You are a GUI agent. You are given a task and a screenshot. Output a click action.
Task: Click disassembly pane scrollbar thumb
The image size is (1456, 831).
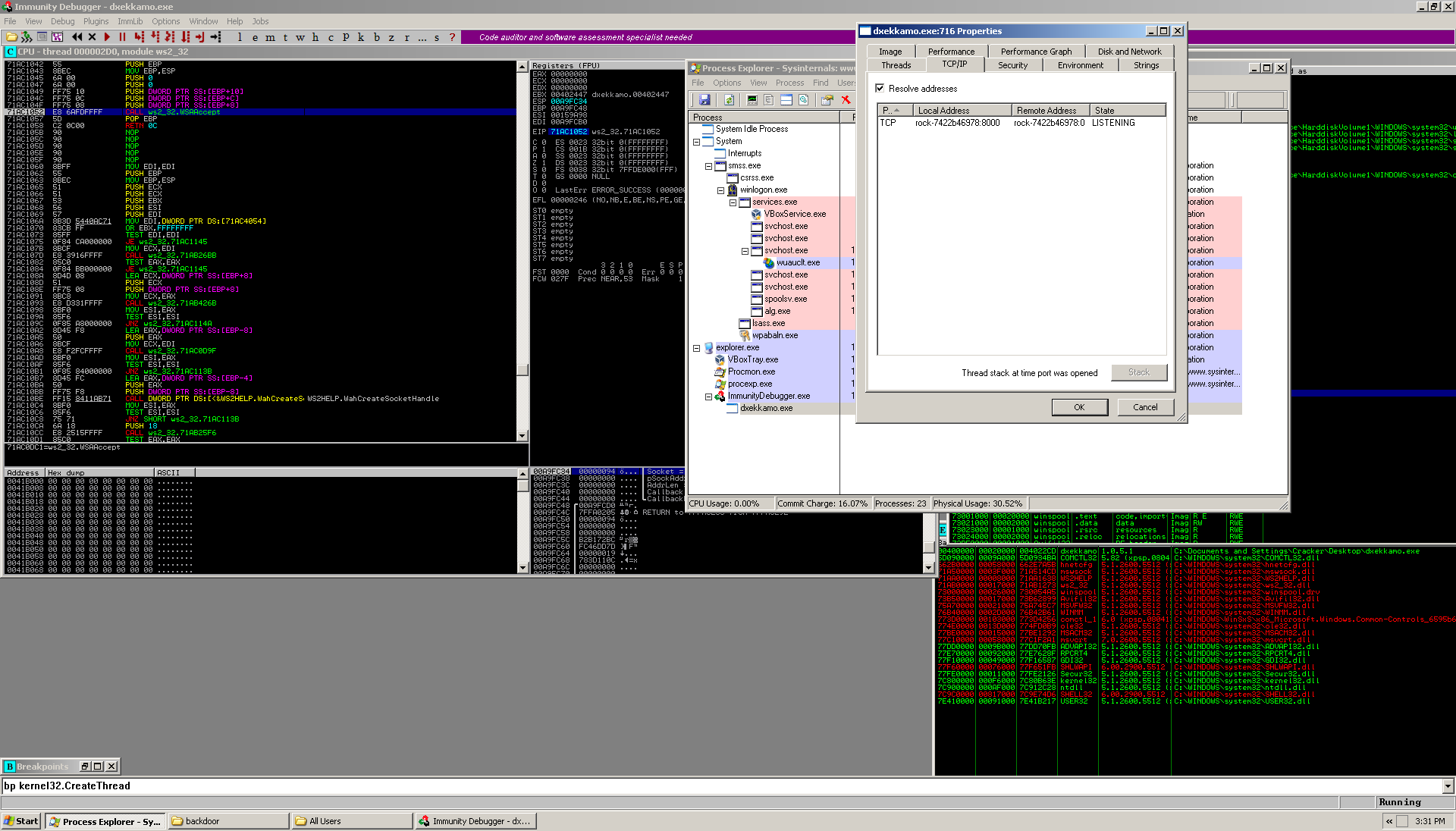click(x=522, y=370)
